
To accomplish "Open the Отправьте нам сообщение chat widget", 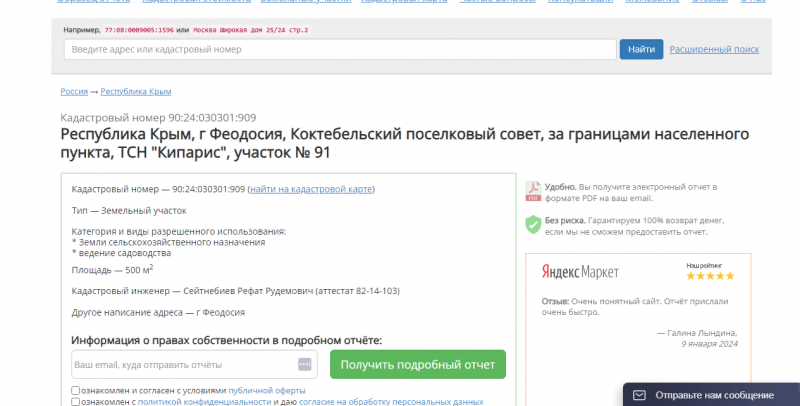I will click(x=711, y=395).
